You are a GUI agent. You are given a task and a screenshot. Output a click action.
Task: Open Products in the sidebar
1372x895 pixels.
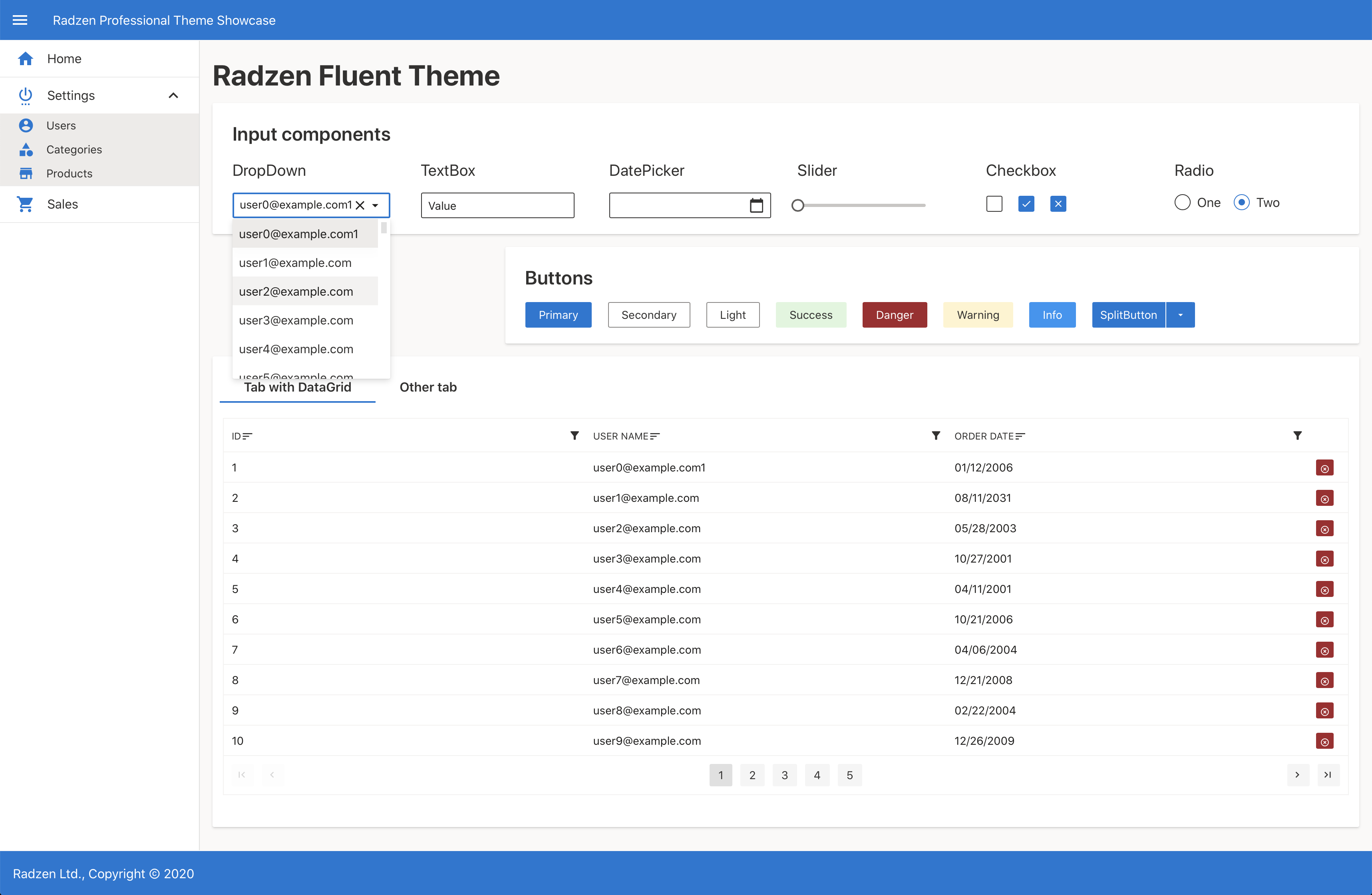(99, 173)
